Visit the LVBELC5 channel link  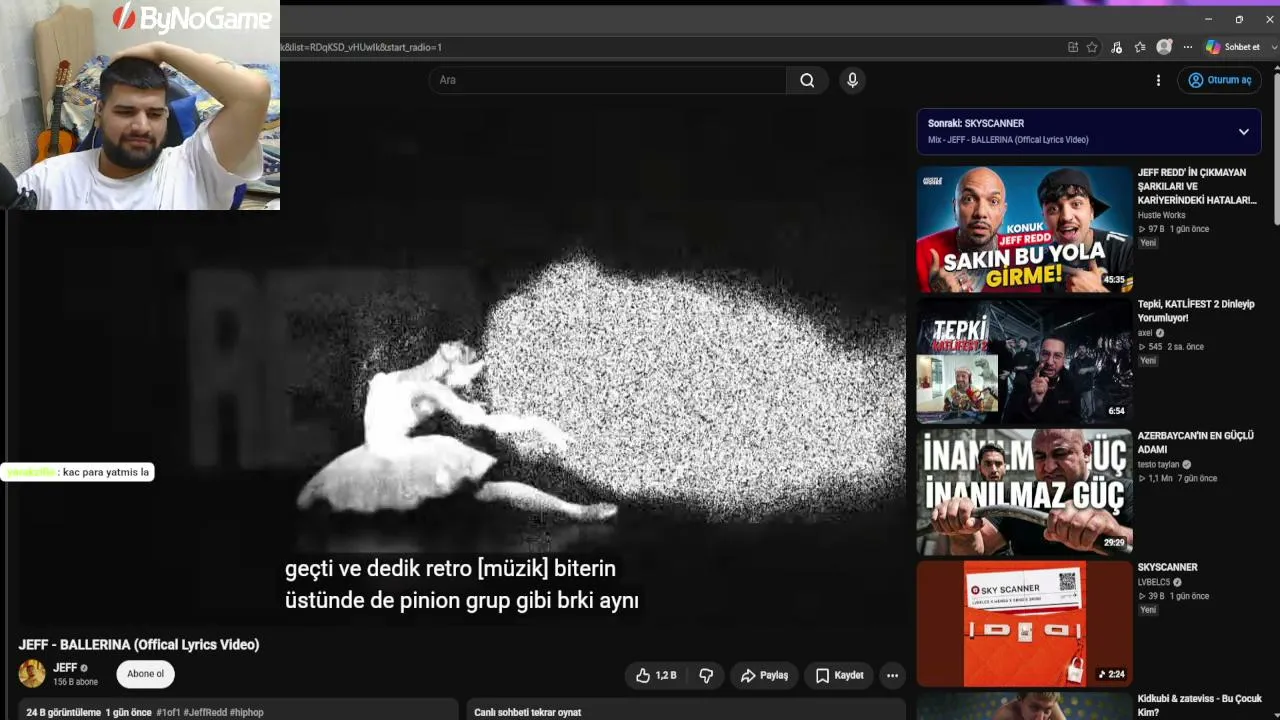(1154, 582)
